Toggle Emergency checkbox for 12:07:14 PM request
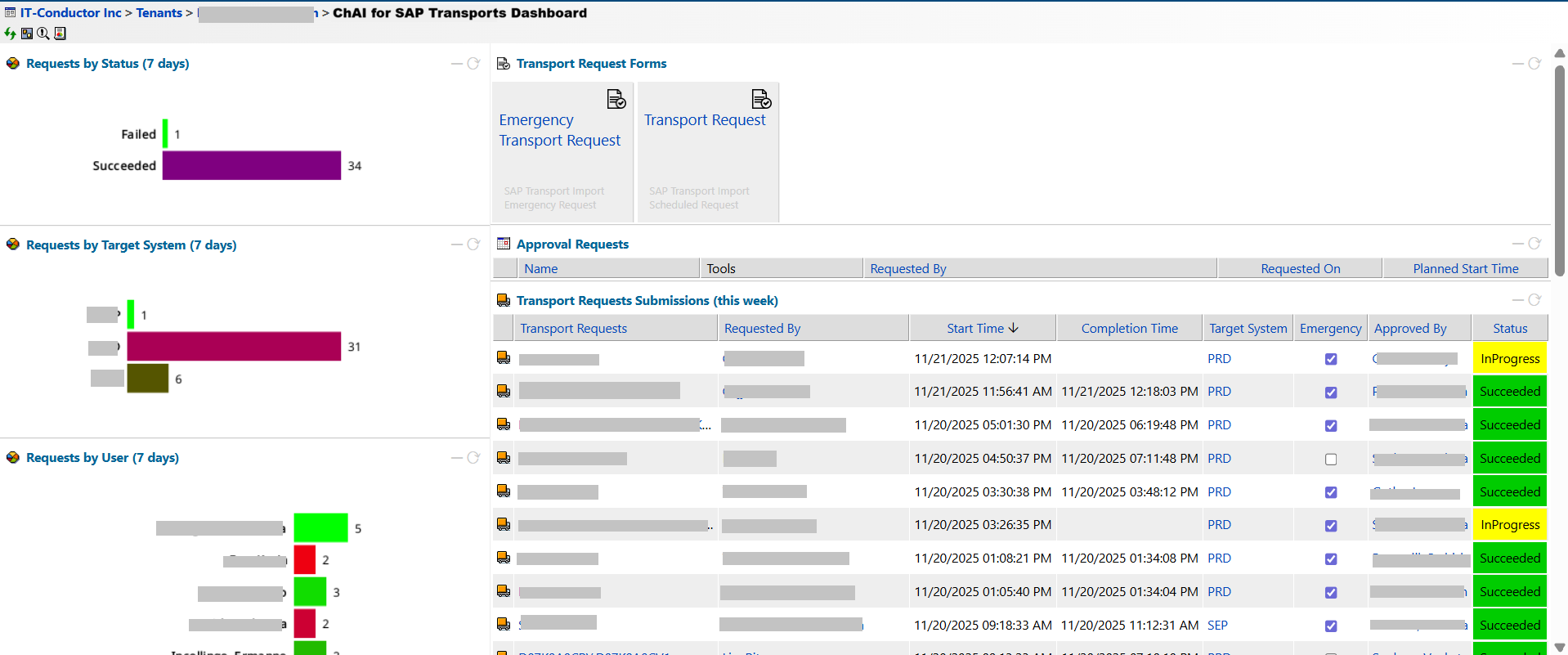This screenshot has width=1568, height=655. [x=1331, y=359]
